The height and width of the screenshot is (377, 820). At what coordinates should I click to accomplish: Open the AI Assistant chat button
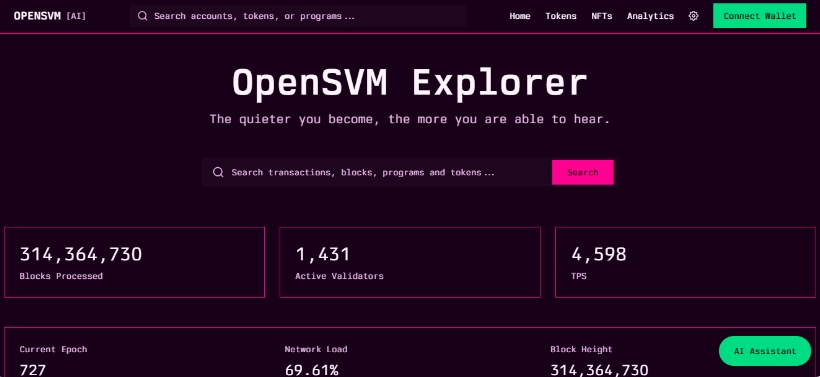[x=765, y=351]
